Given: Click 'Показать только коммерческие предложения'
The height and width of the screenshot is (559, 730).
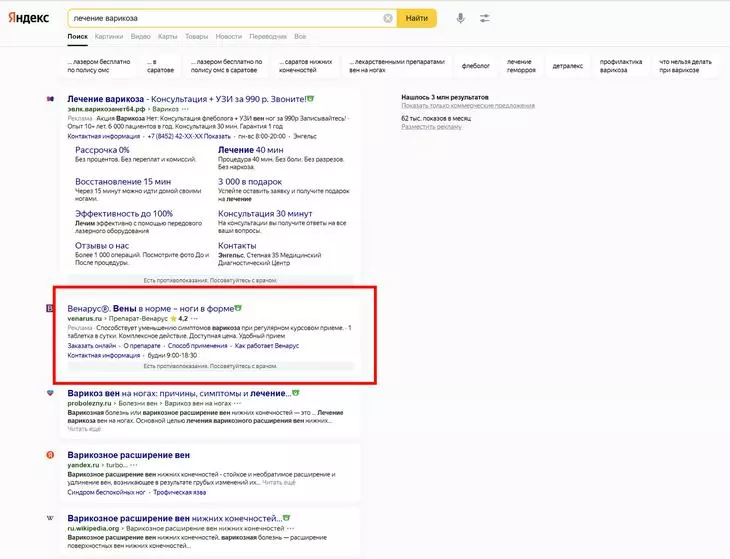Looking at the screenshot, I should coord(468,106).
